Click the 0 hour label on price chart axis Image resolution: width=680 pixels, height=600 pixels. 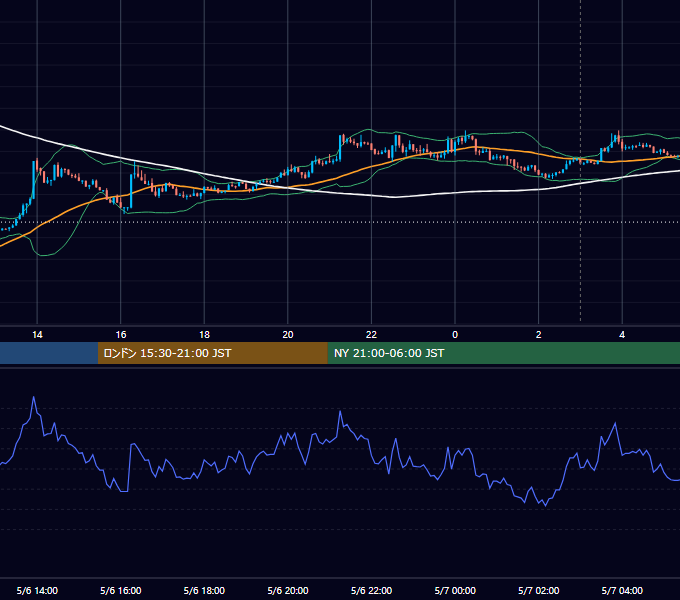coord(455,335)
